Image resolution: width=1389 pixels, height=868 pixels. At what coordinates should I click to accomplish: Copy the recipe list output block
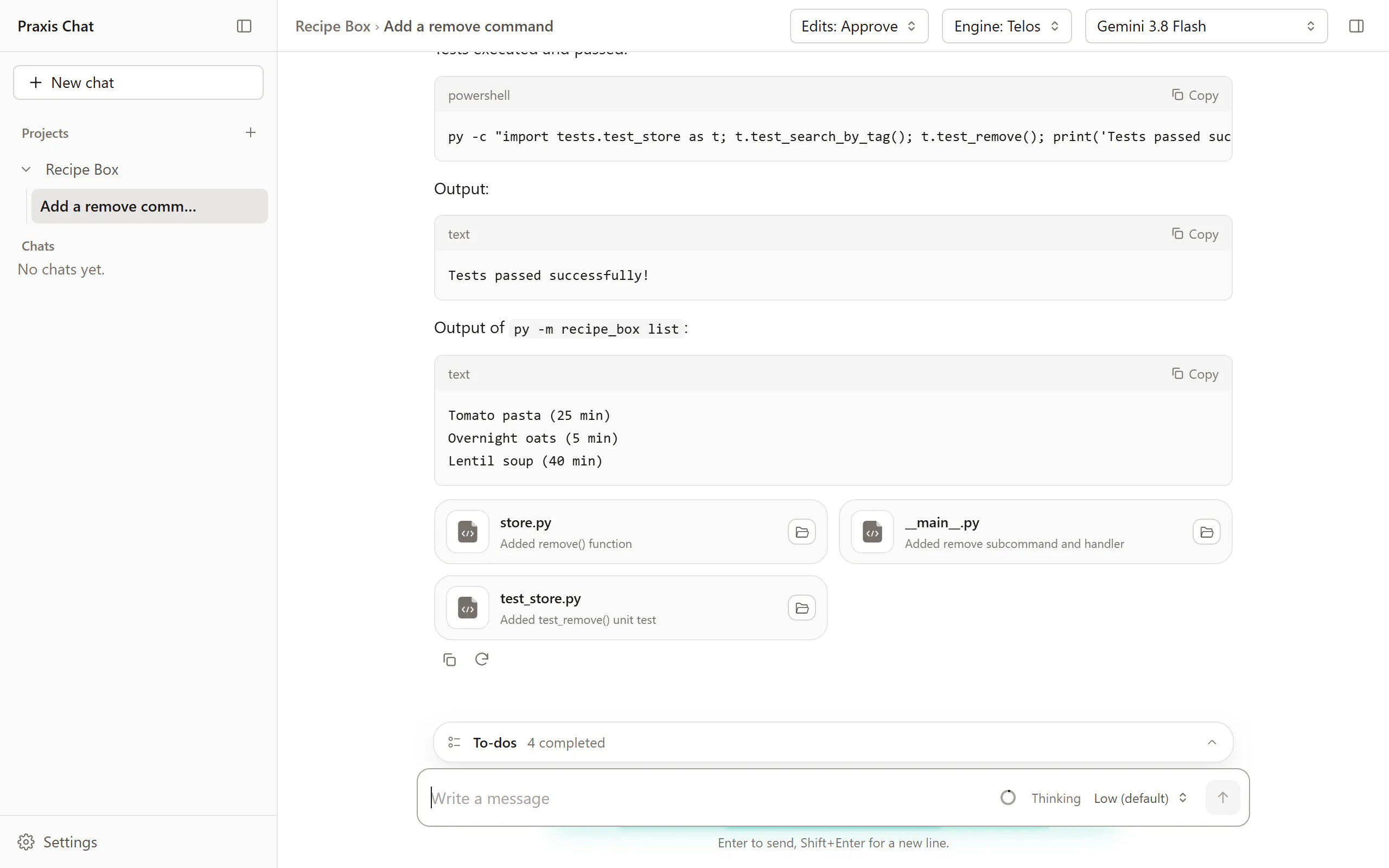pyautogui.click(x=1195, y=374)
